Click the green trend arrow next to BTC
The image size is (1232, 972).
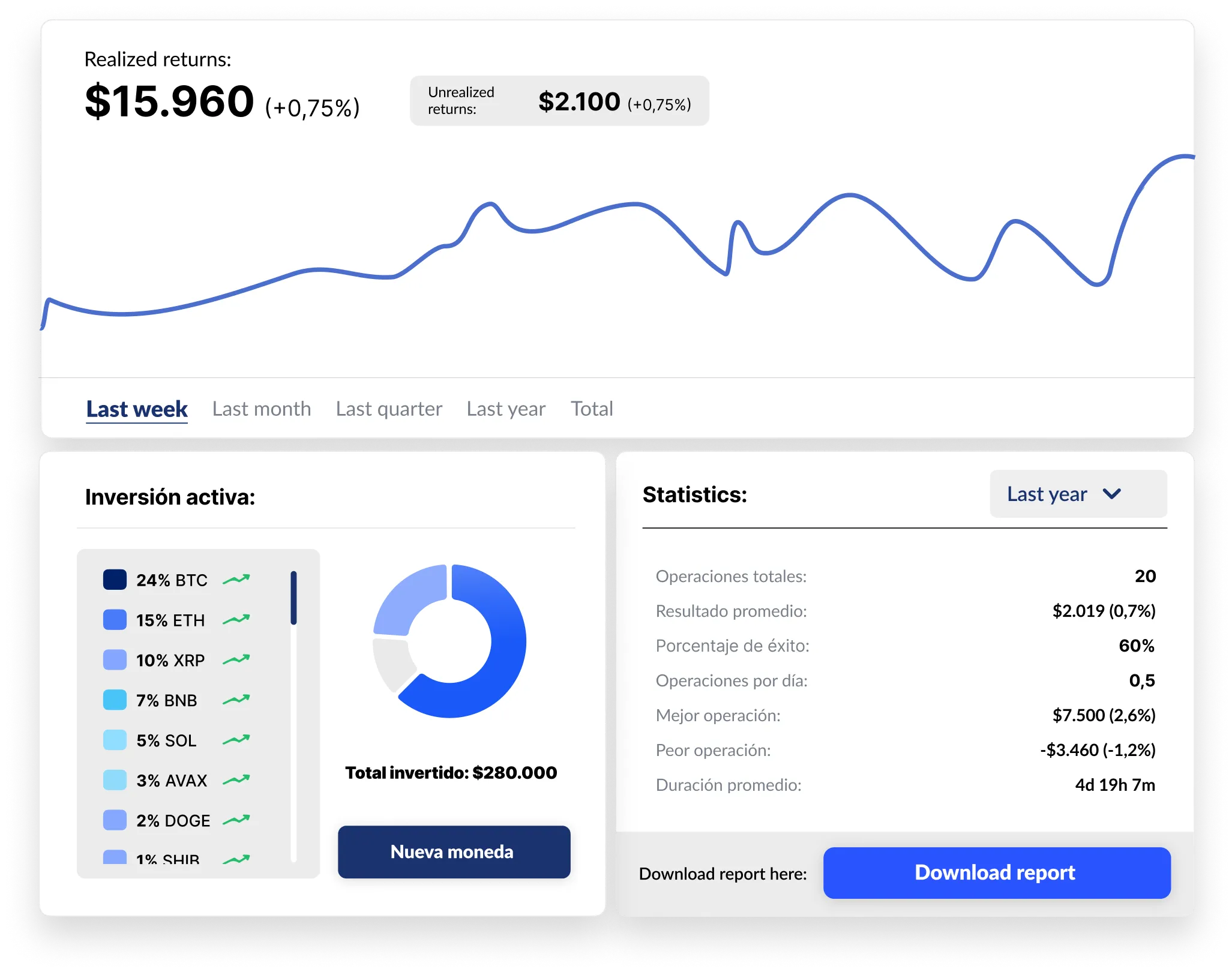(x=236, y=580)
